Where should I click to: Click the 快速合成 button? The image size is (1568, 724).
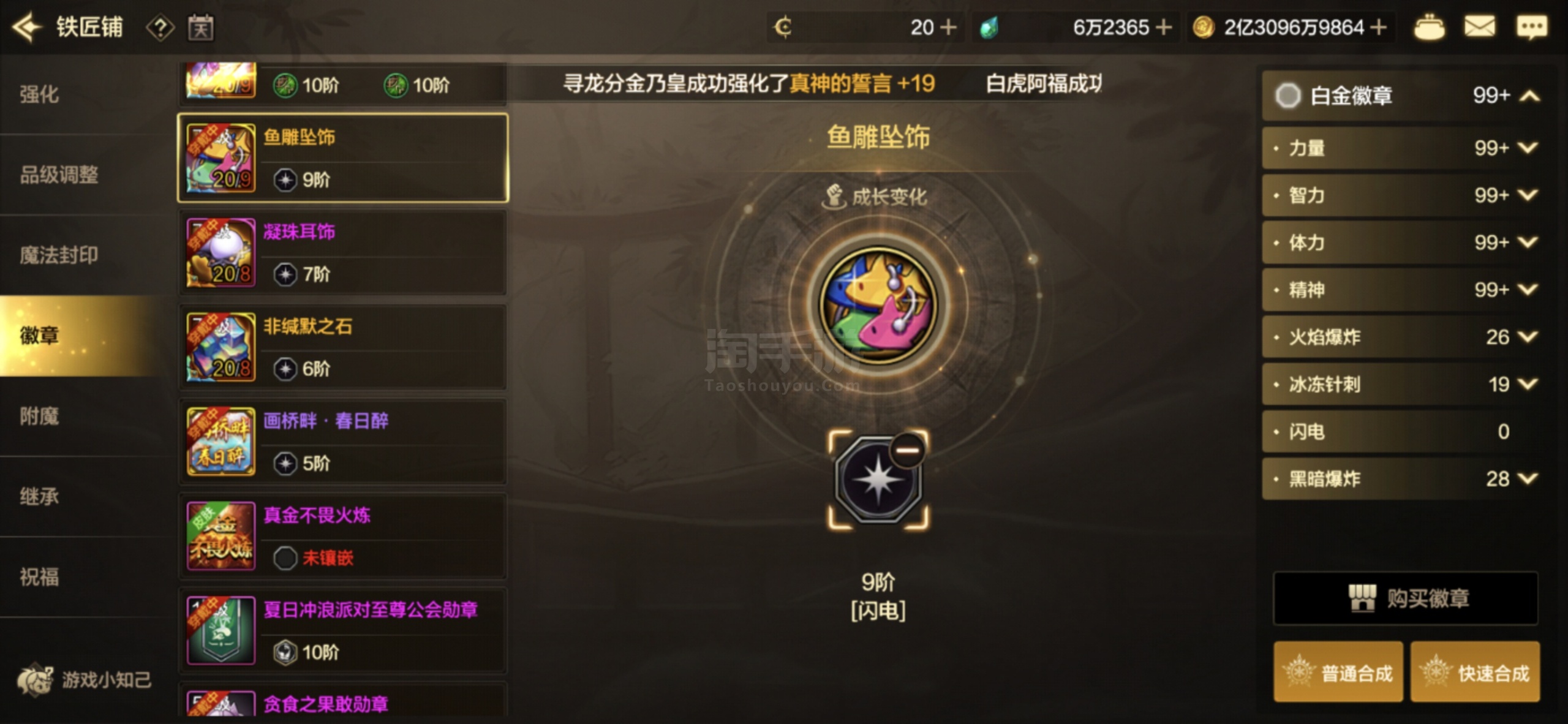[x=1475, y=672]
